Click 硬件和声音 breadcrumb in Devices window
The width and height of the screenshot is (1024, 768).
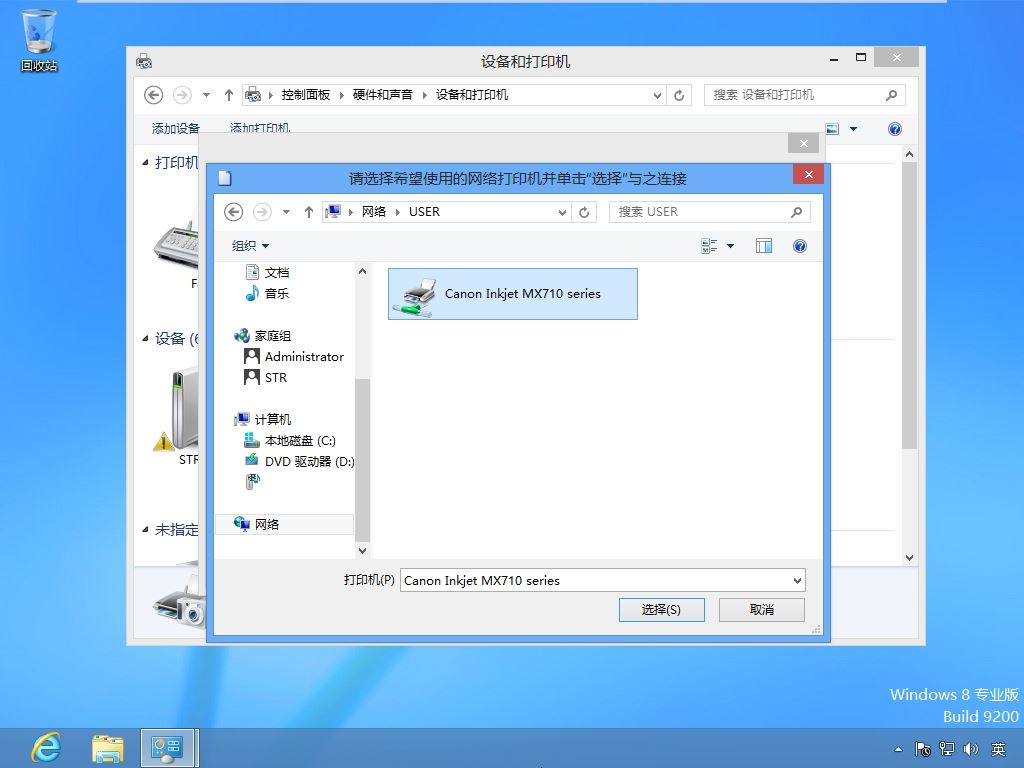coord(383,95)
